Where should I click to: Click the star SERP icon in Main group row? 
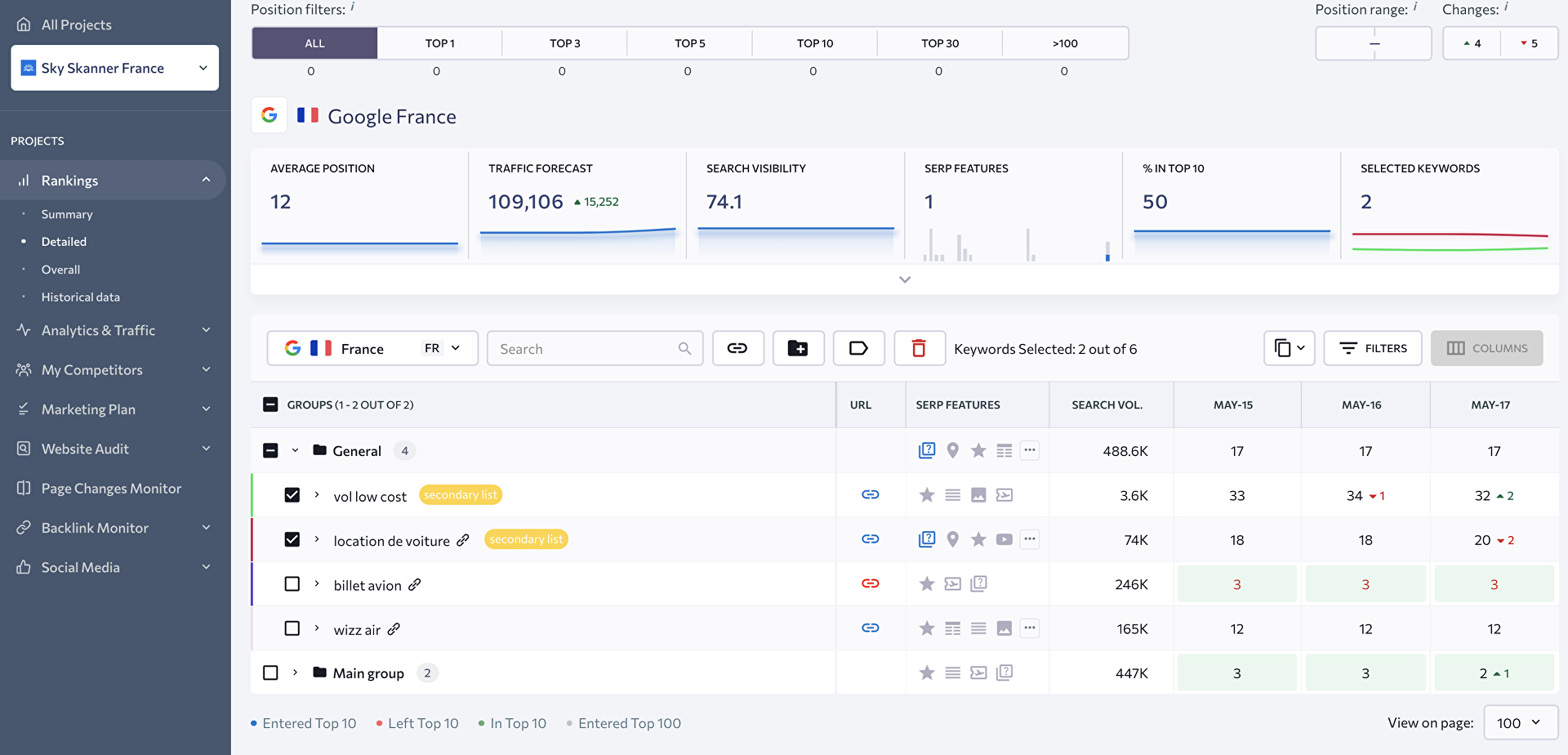tap(927, 672)
